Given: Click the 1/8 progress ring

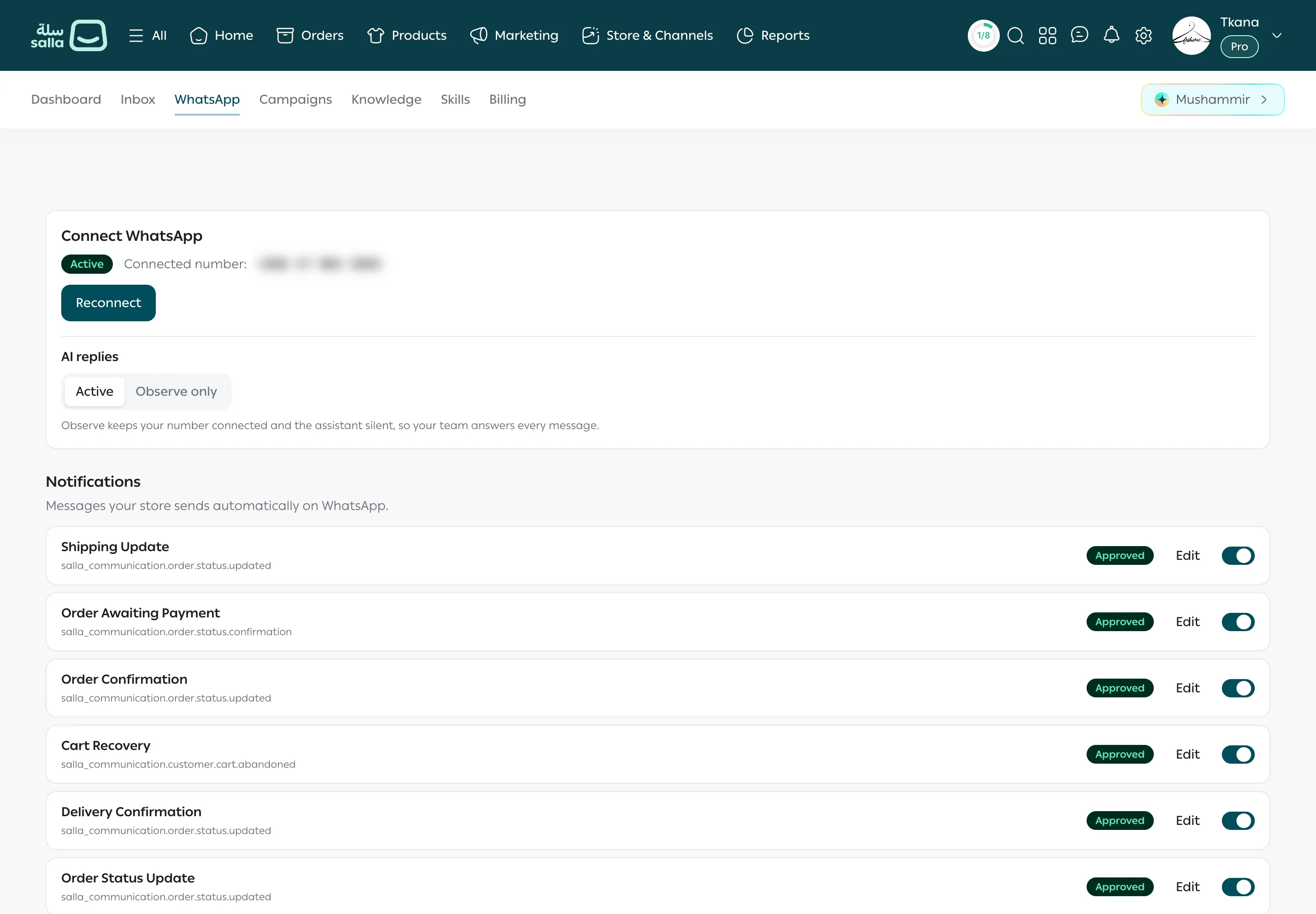Looking at the screenshot, I should pos(983,36).
